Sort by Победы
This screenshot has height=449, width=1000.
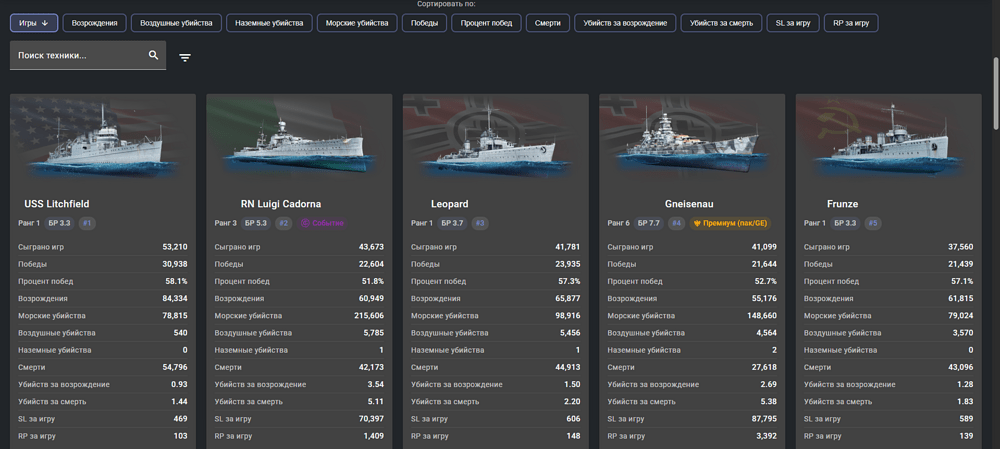coord(424,23)
